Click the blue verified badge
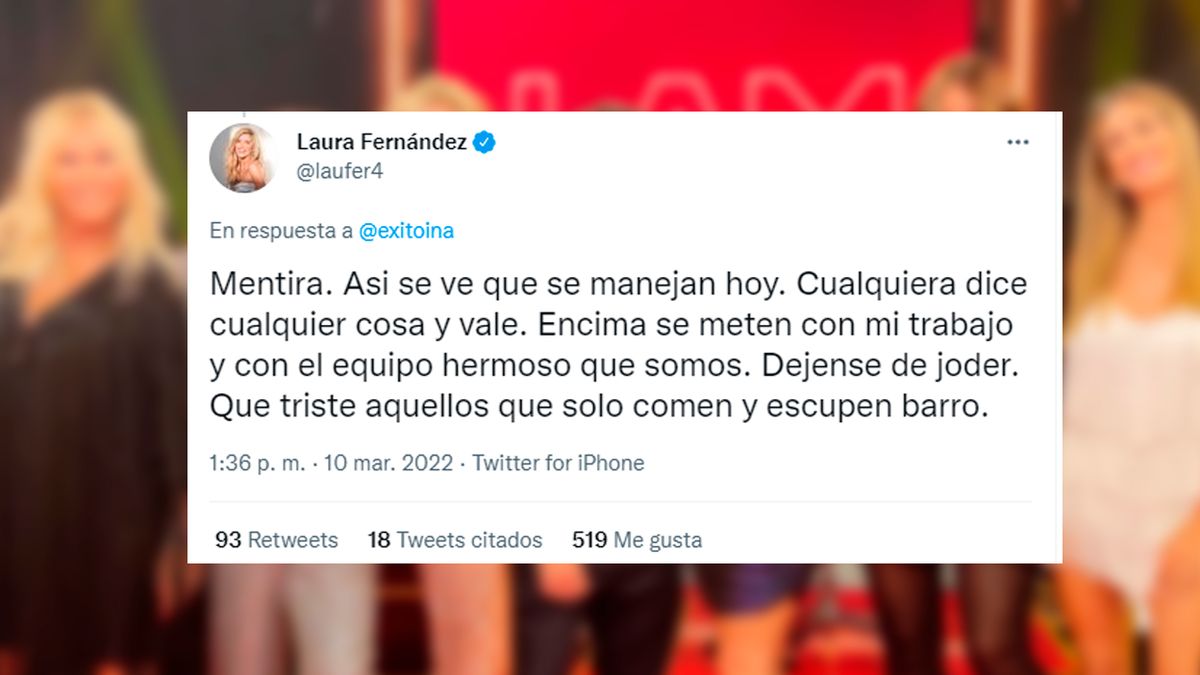The image size is (1200, 675). coord(485,143)
